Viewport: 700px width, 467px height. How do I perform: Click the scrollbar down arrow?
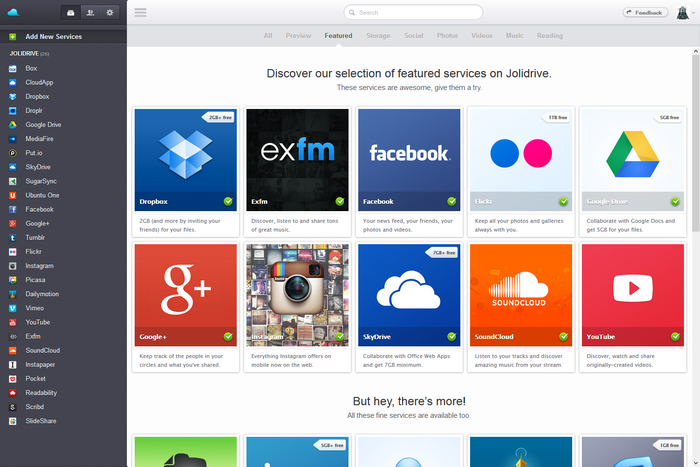tap(696, 463)
